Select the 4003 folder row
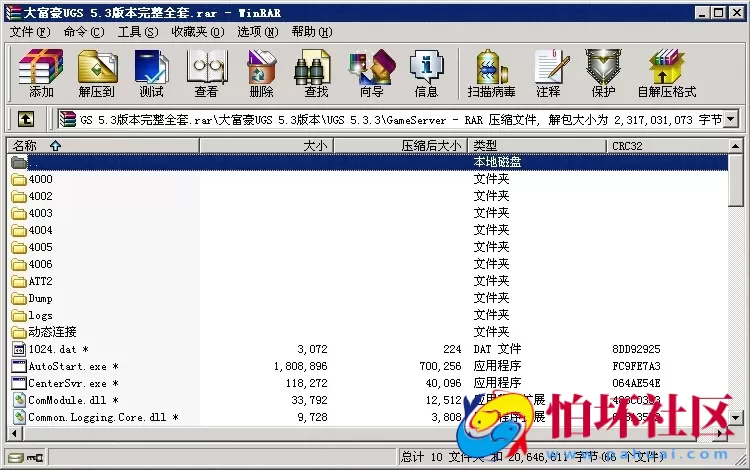 pos(367,213)
